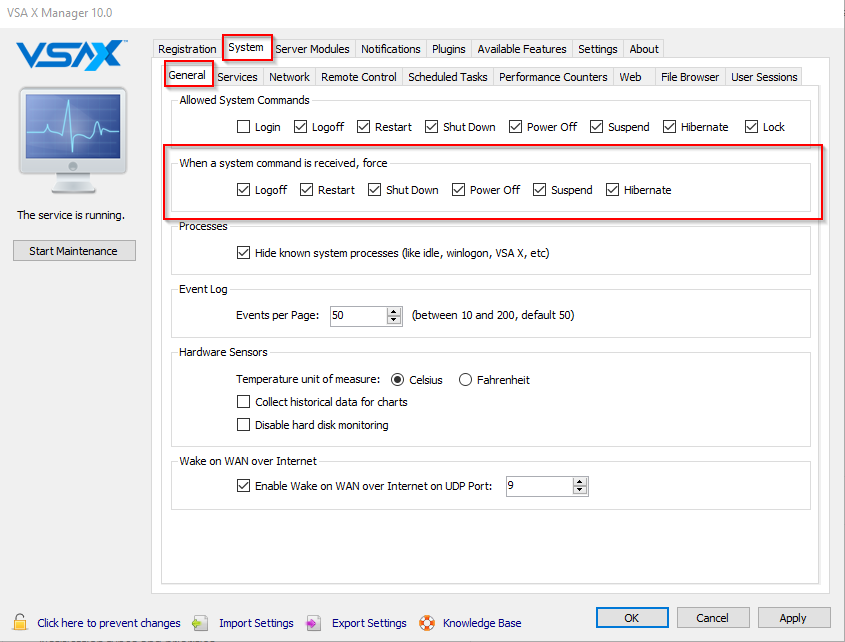This screenshot has height=642, width=845.
Task: Click the padlock icon to prevent changes
Action: pos(20,622)
